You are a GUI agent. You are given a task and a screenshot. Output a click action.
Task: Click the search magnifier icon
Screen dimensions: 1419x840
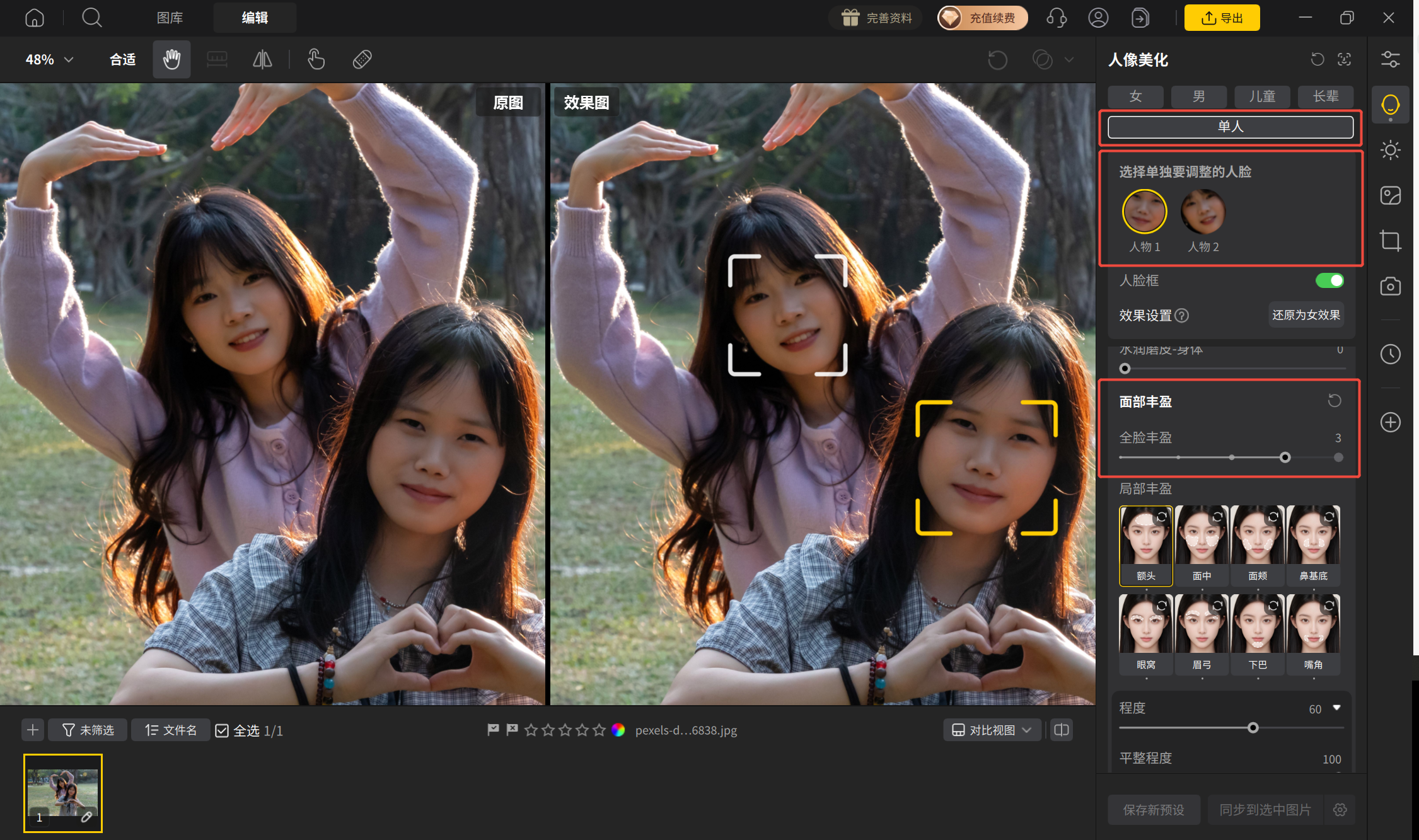pyautogui.click(x=92, y=18)
